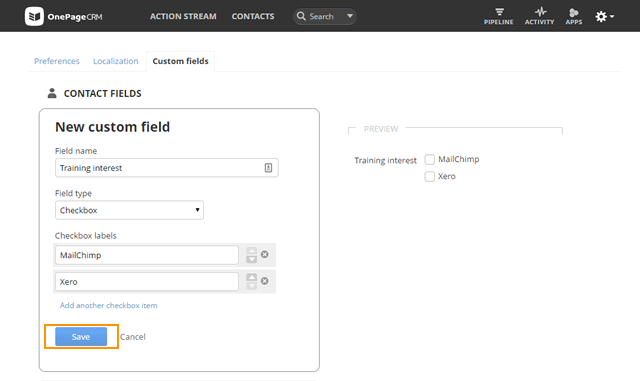Image resolution: width=640 pixels, height=381 pixels.
Task: Switch to the Preferences tab
Action: click(x=57, y=61)
